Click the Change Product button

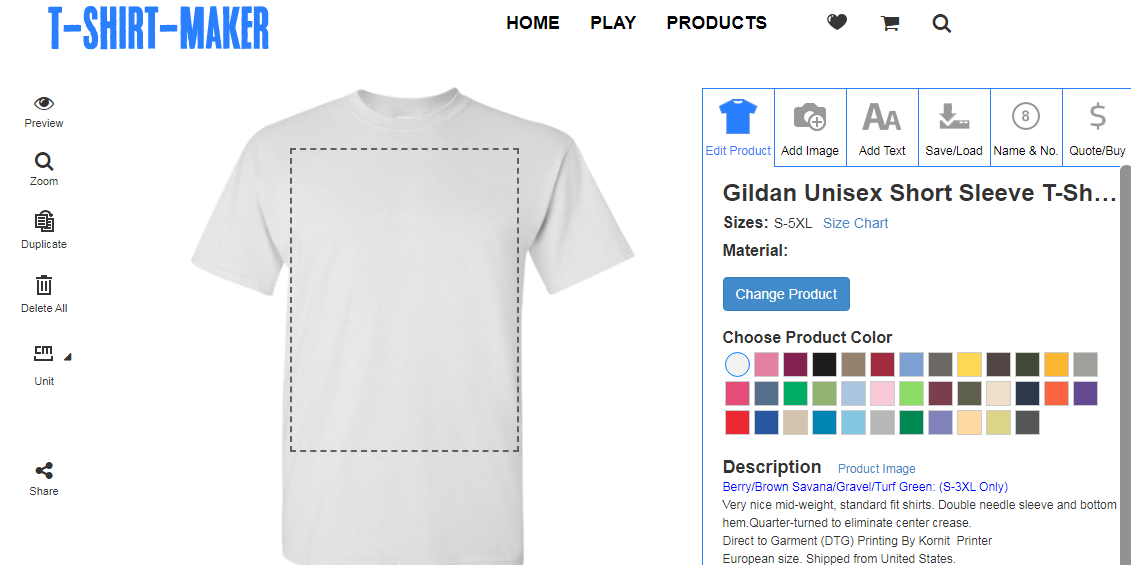(786, 294)
